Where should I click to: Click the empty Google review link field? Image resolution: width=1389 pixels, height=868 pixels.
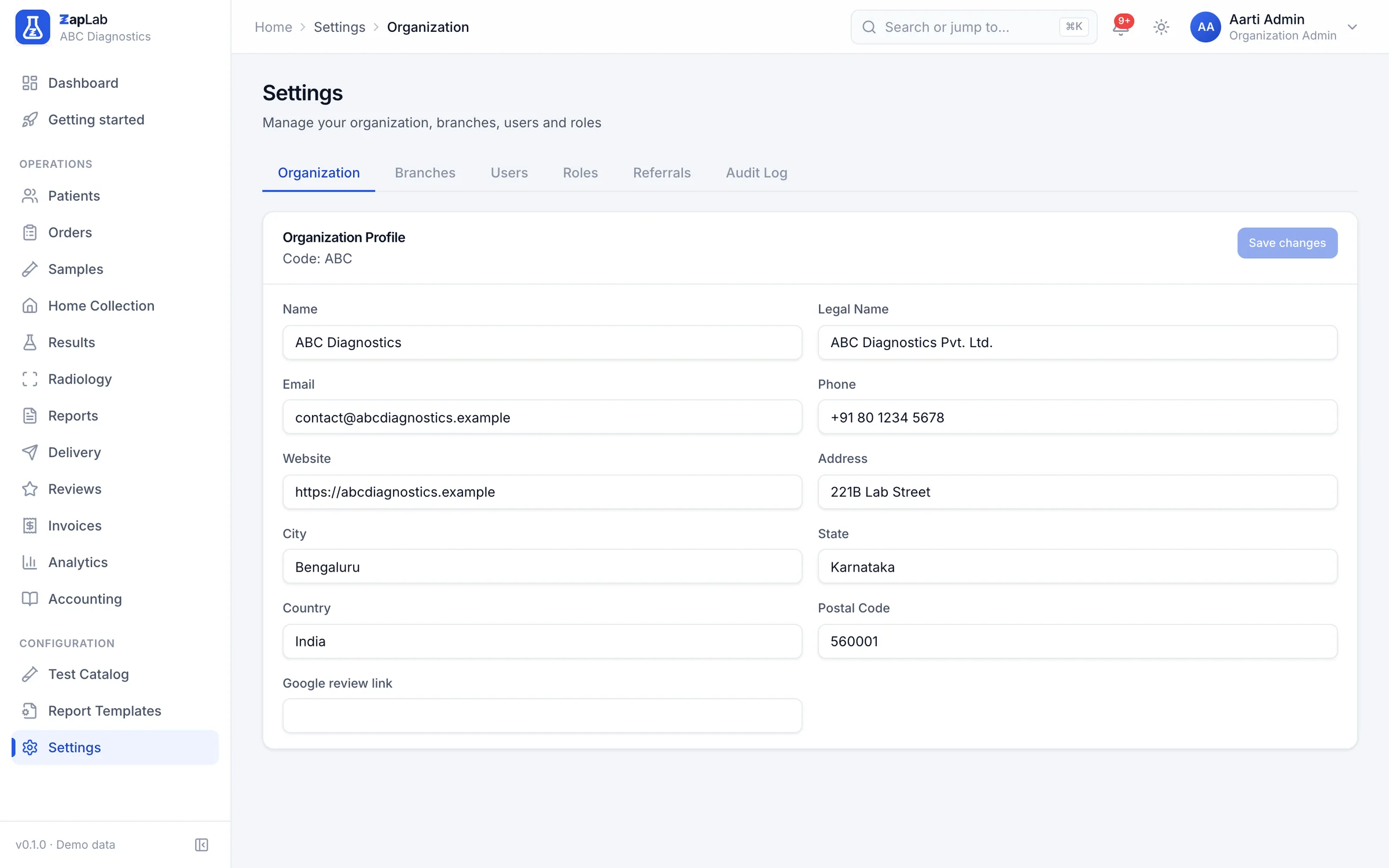542,716
